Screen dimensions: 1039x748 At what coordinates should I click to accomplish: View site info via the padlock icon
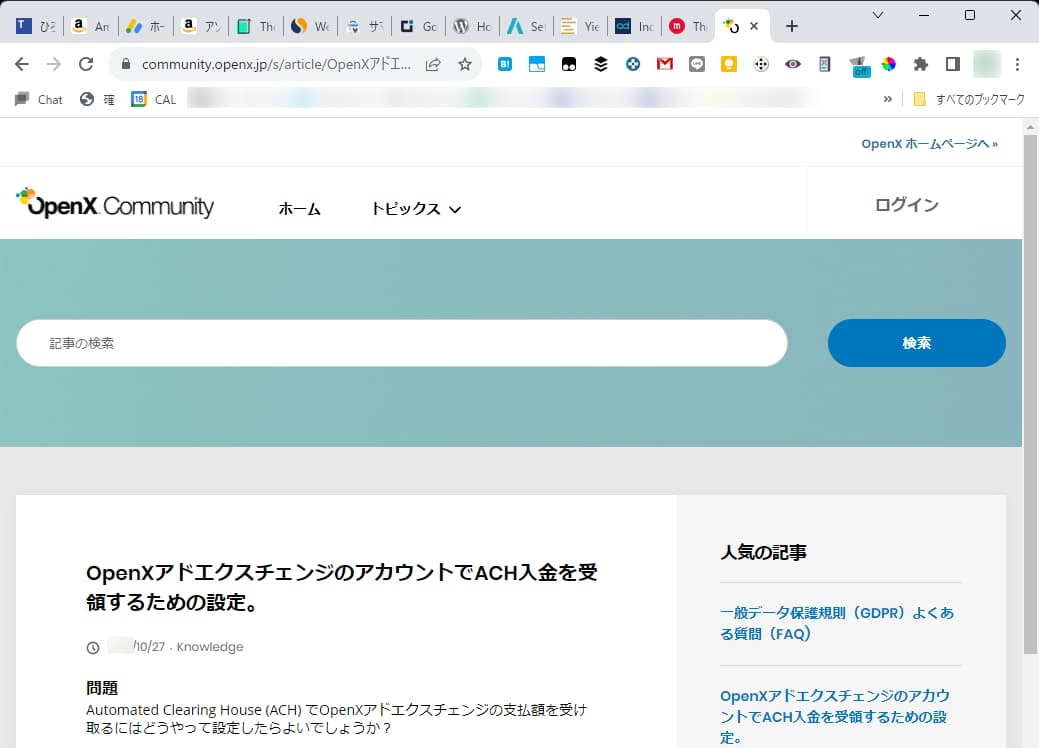126,64
